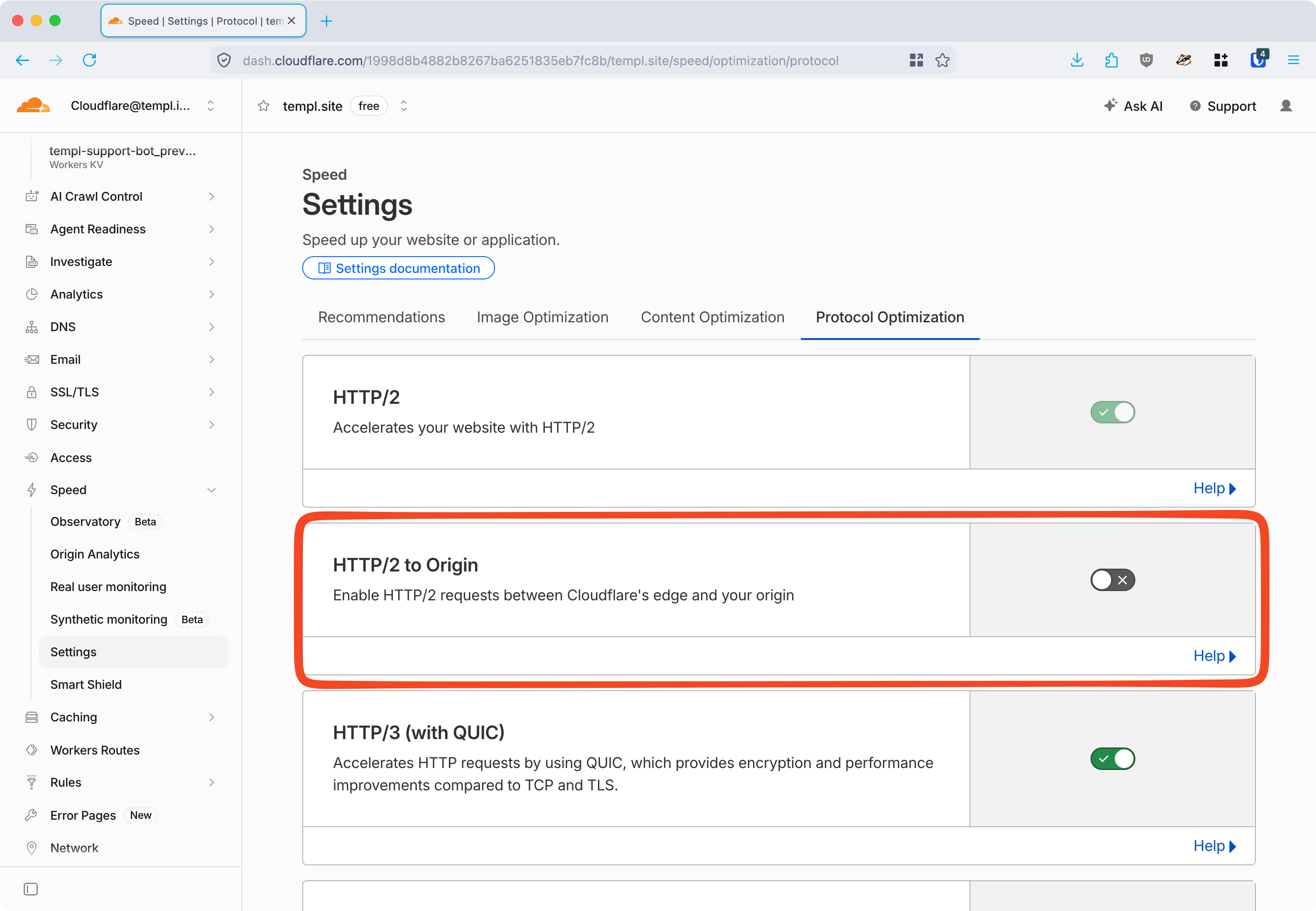Expand Help under HTTP/2 to Origin

tap(1214, 656)
